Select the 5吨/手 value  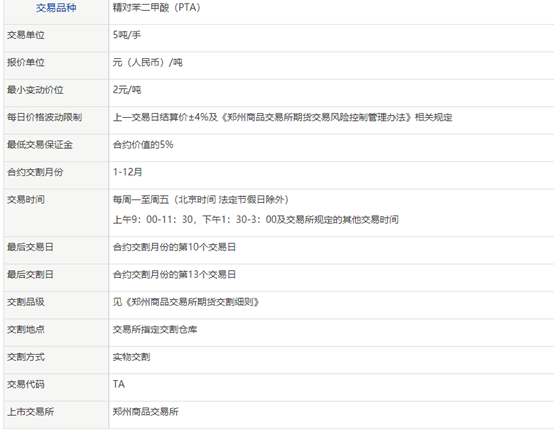pyautogui.click(x=127, y=35)
